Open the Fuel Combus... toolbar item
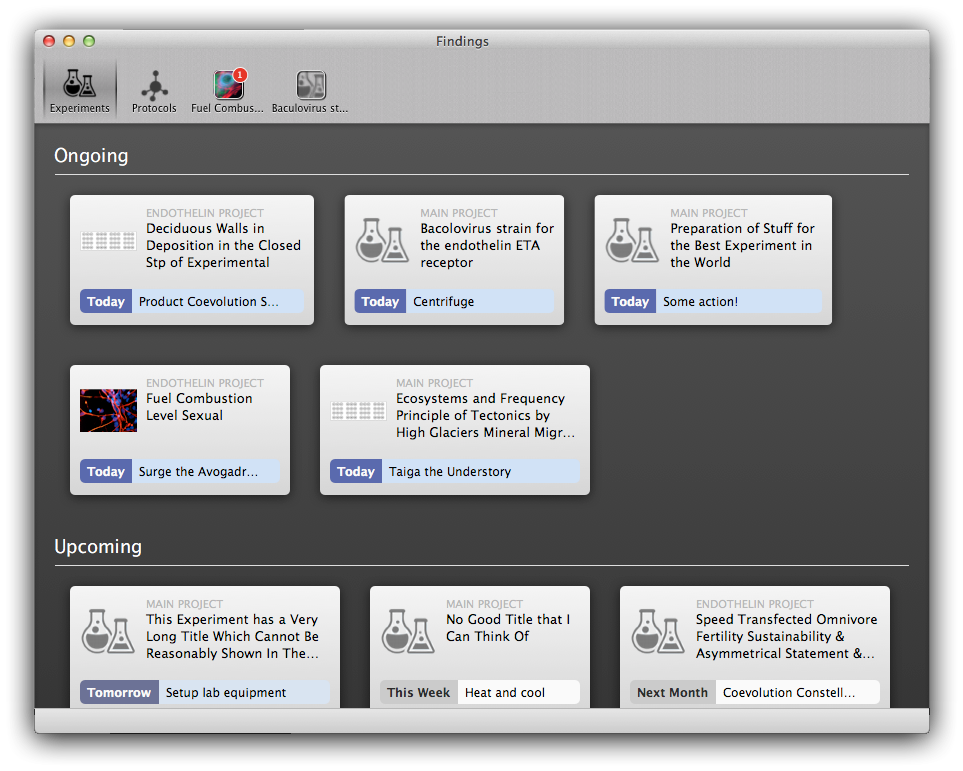Viewport: 963px width, 771px height. coord(227,92)
